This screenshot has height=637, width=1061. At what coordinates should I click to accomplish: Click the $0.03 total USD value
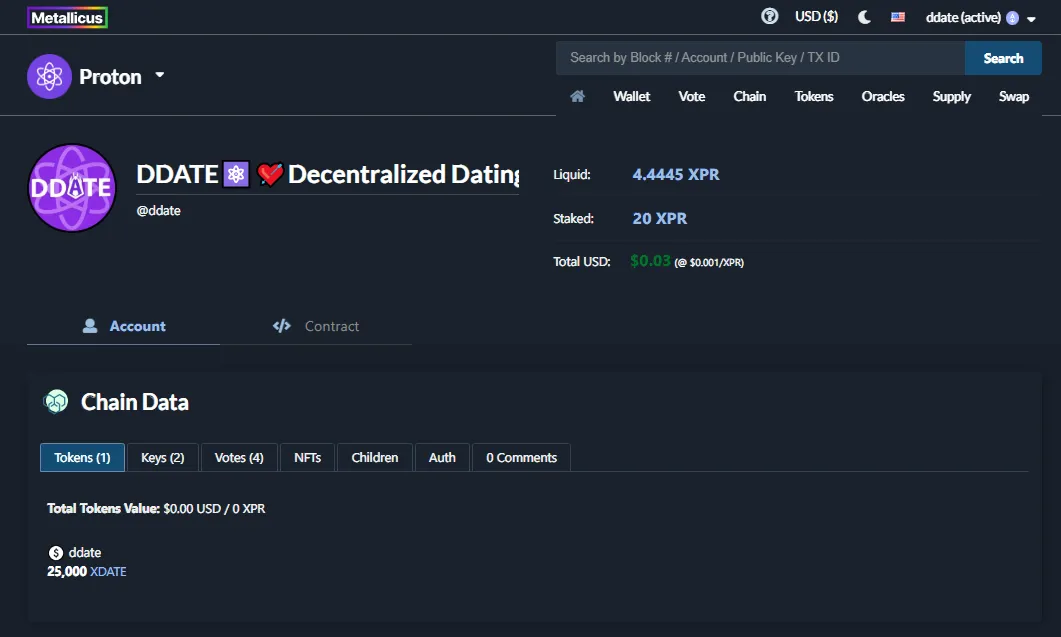tap(650, 261)
